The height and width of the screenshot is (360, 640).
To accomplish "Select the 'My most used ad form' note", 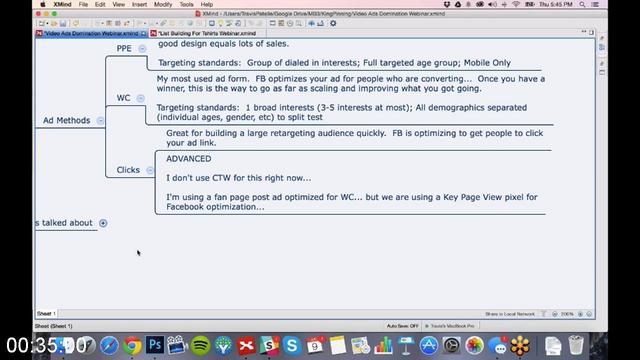I will (351, 84).
